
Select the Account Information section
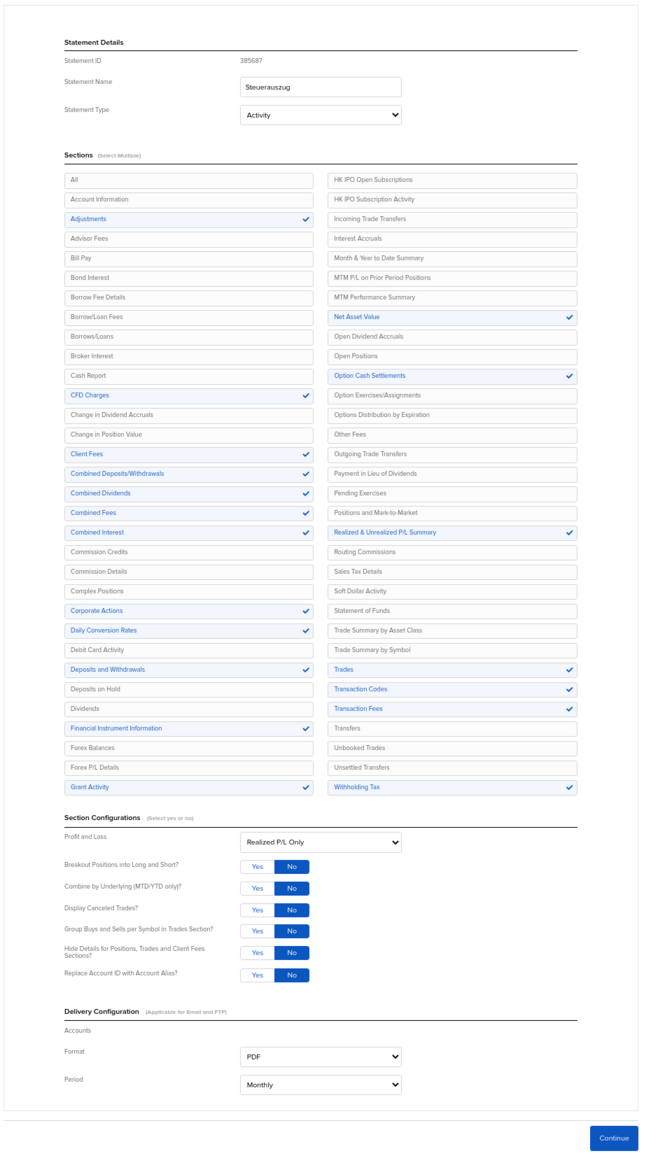[x=188, y=200]
